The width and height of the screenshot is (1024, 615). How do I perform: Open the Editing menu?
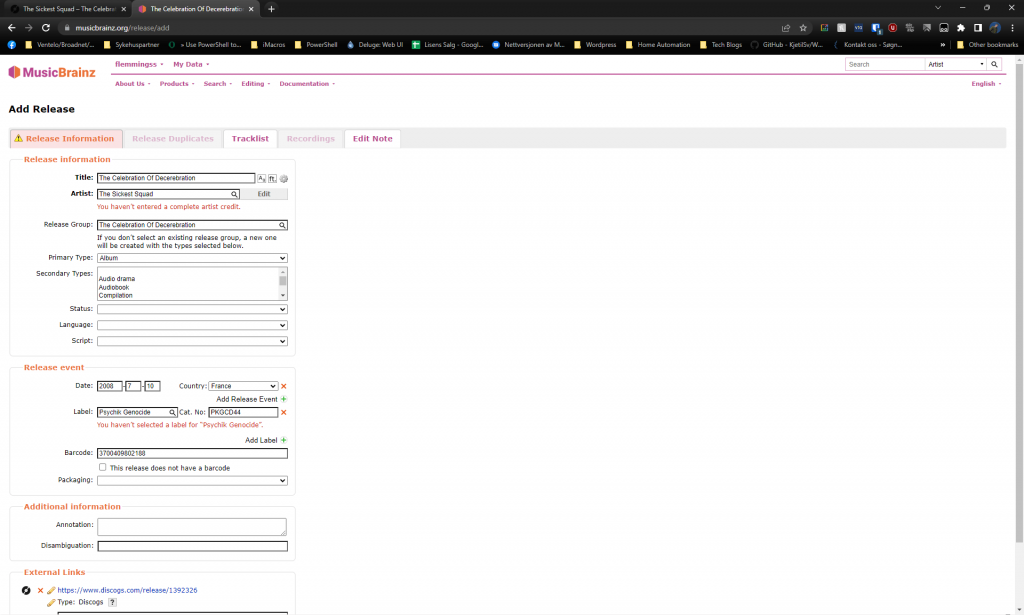[255, 84]
